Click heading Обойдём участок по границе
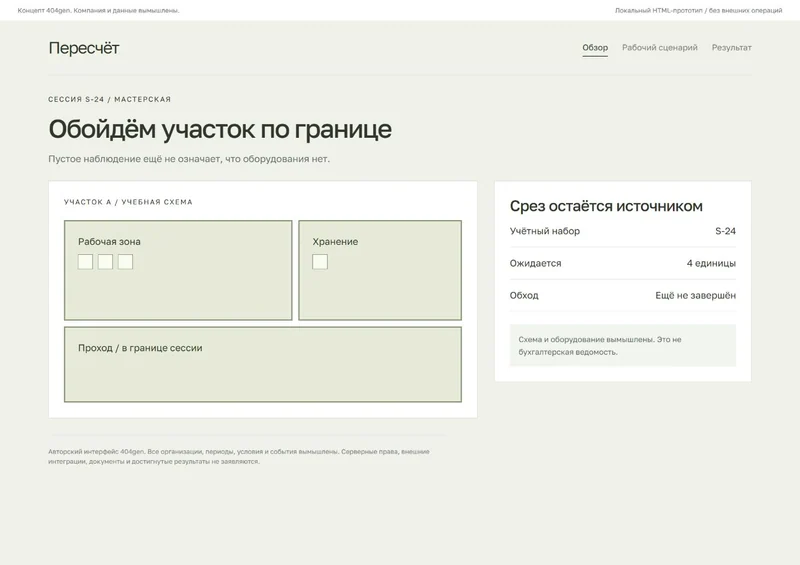Viewport: 800px width, 565px height. [220, 129]
